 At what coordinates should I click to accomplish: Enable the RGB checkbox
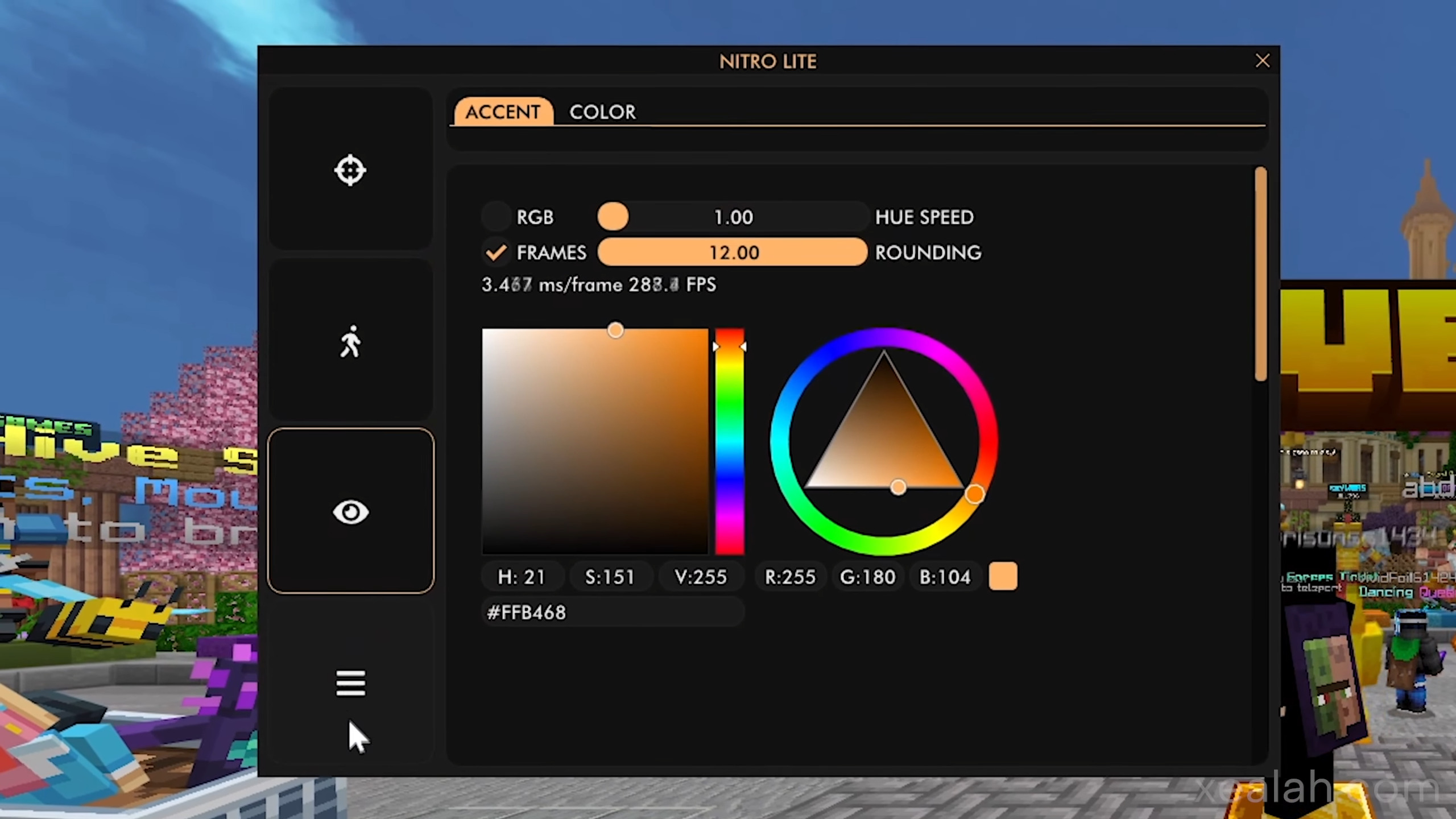(x=496, y=217)
